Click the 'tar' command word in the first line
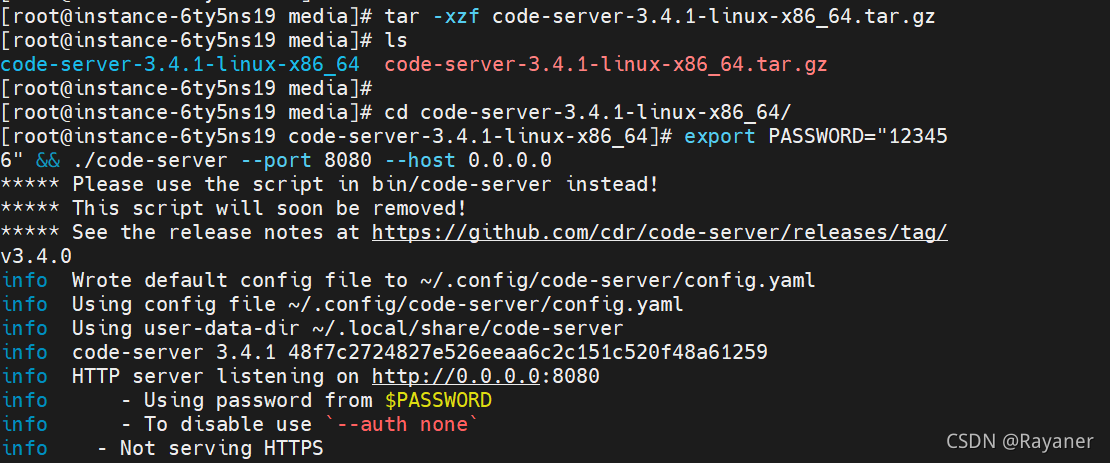 [x=402, y=16]
